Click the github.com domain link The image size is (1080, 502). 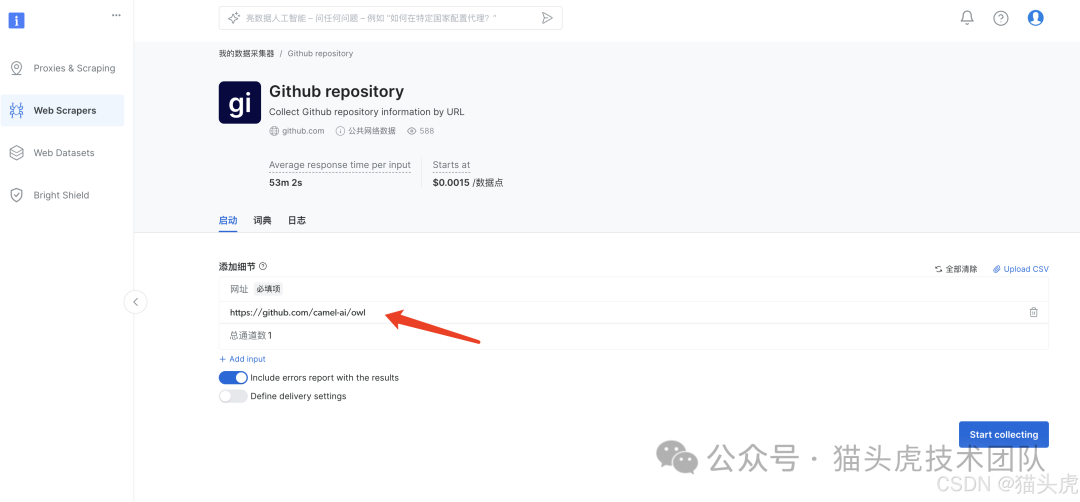[303, 131]
